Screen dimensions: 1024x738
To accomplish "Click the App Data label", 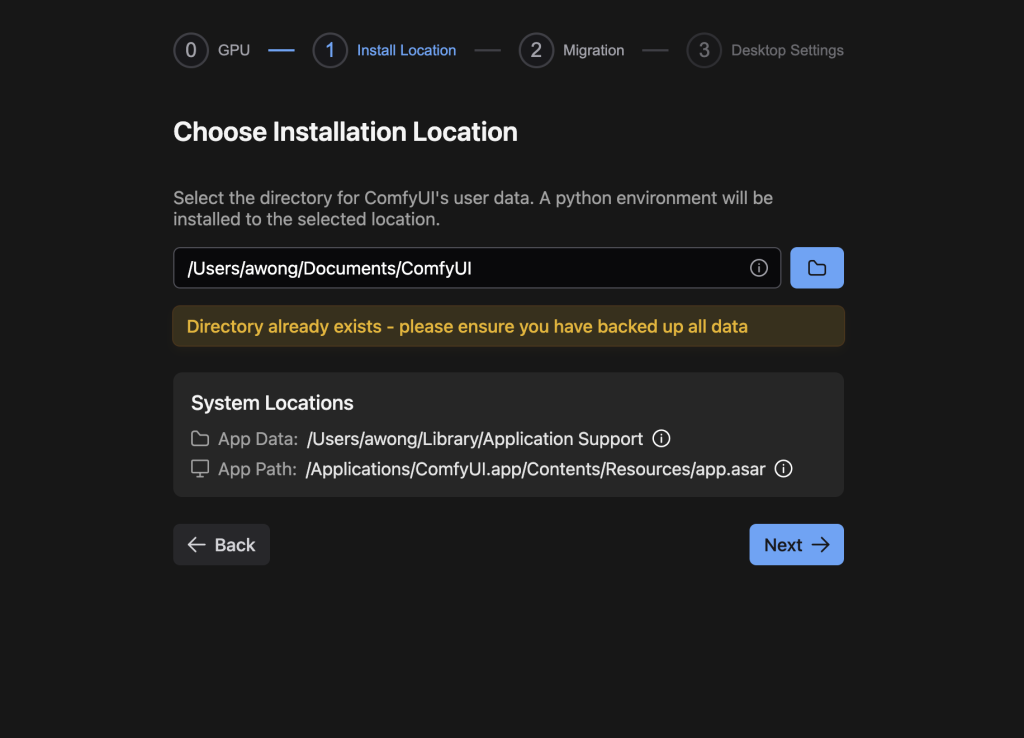I will coord(258,439).
